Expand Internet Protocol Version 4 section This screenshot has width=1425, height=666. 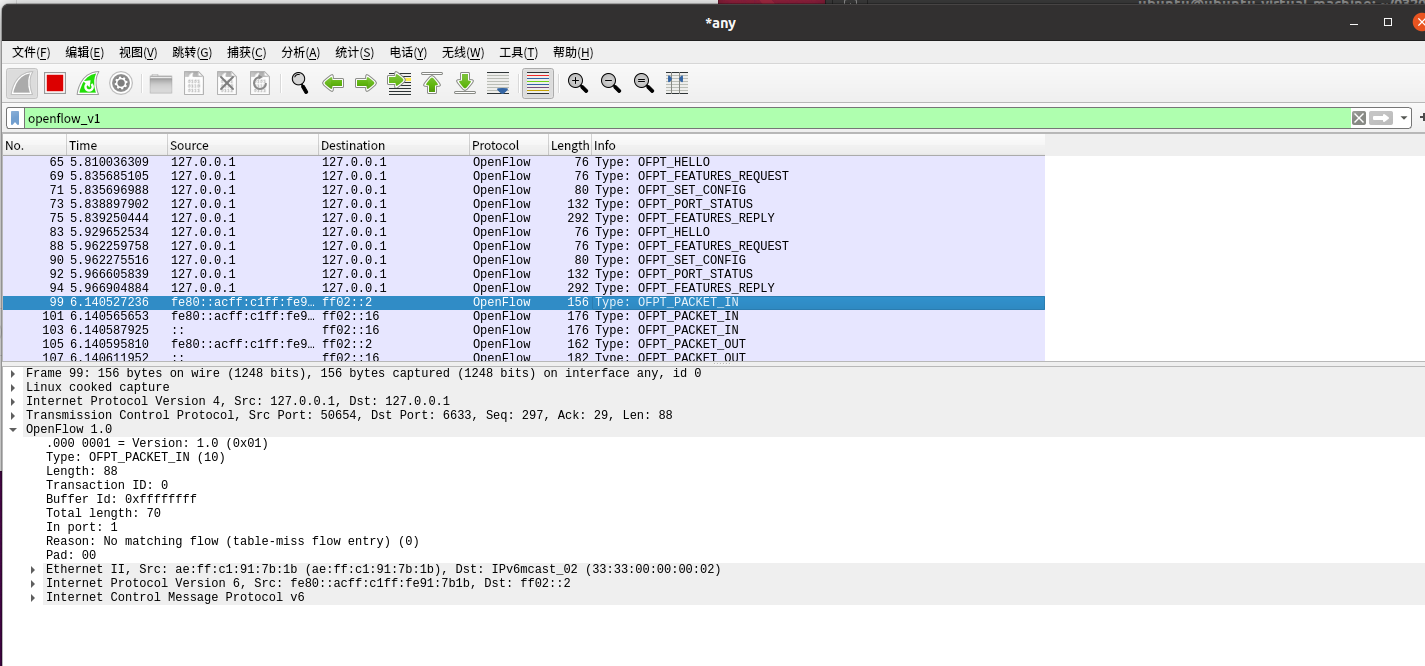[x=13, y=402]
